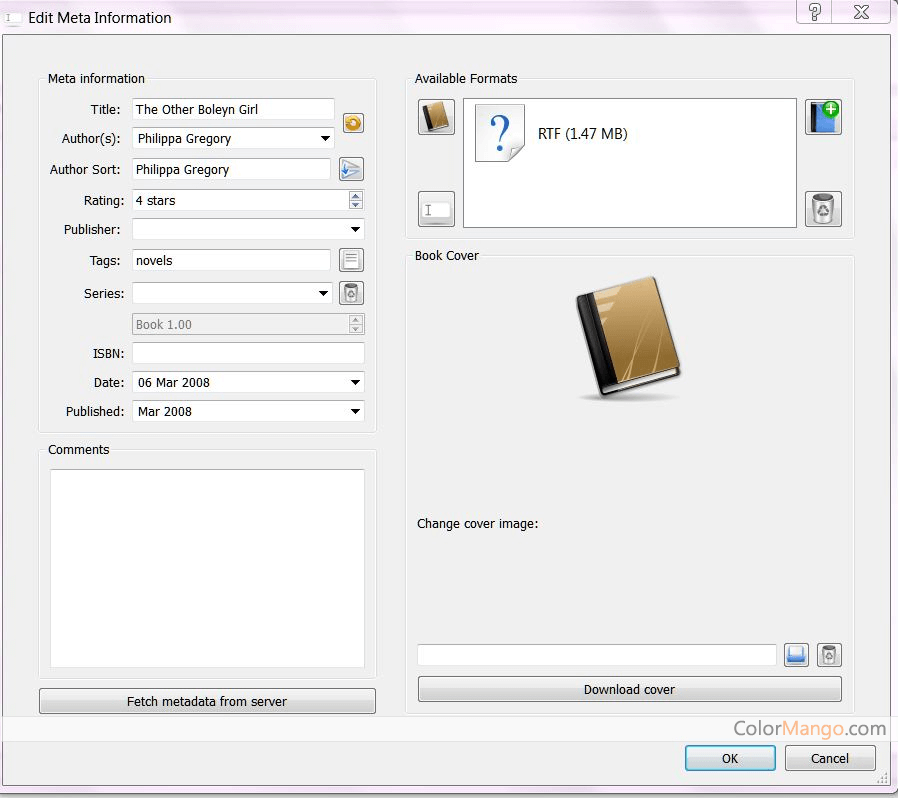Click remove selected format trash icon

point(823,209)
